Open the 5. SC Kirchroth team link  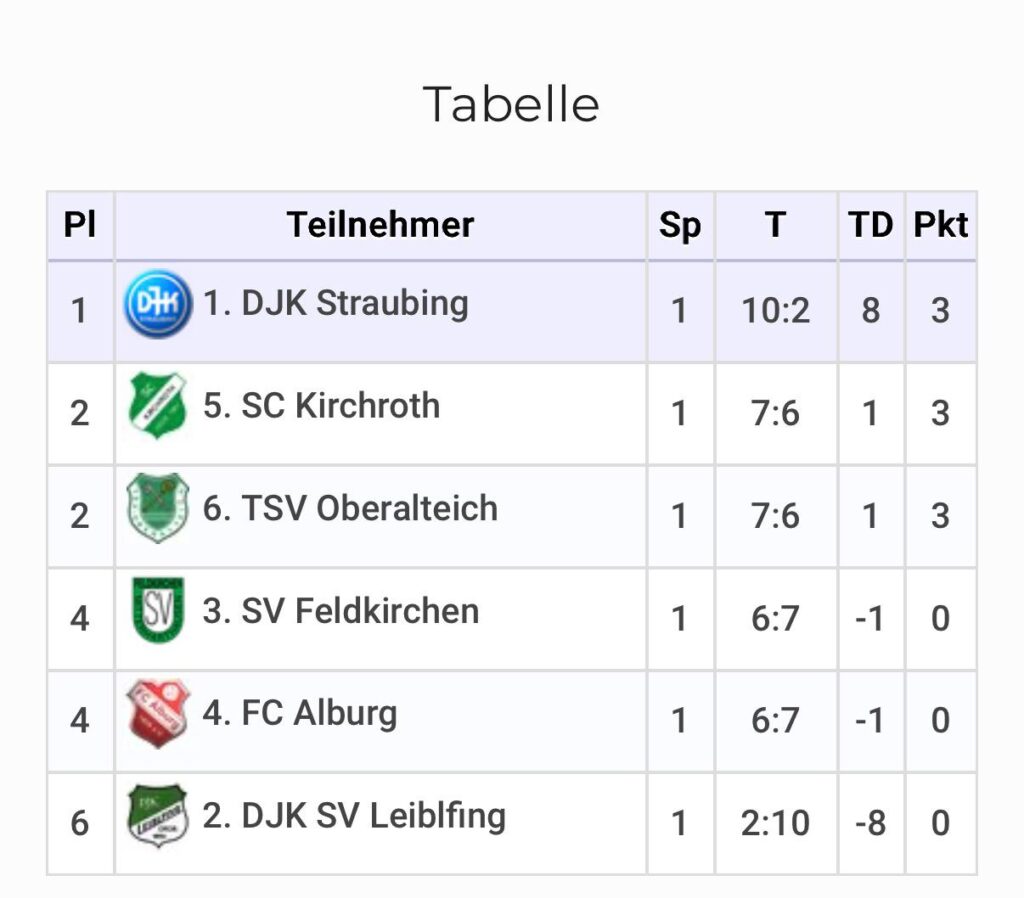click(321, 406)
